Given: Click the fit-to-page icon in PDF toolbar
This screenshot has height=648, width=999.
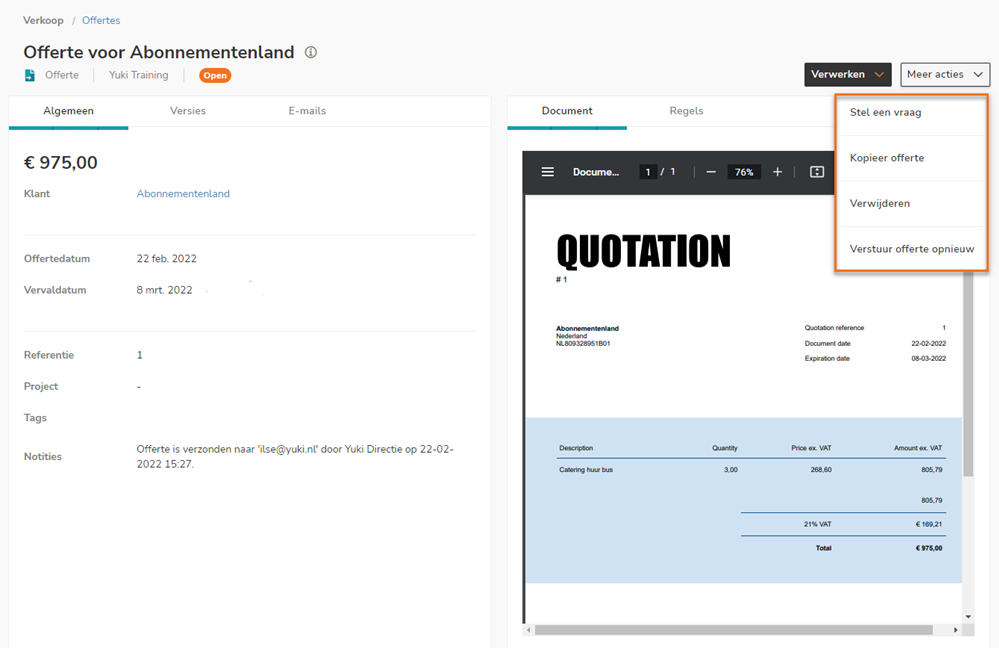Looking at the screenshot, I should [817, 172].
